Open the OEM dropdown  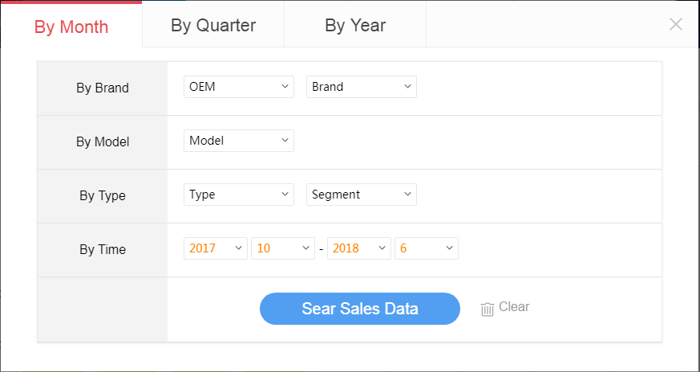click(239, 87)
